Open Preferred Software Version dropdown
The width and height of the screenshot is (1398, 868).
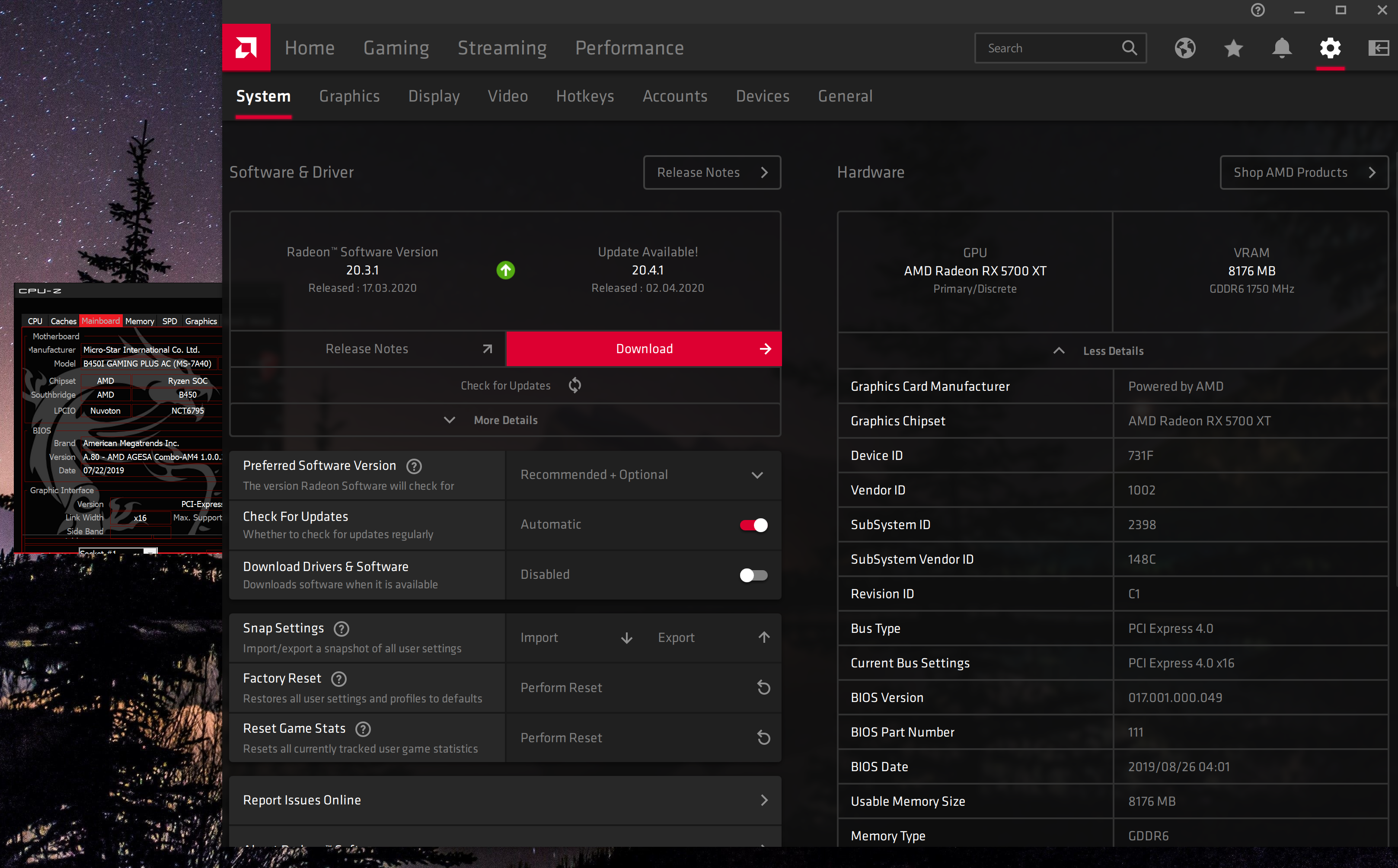pyautogui.click(x=643, y=475)
